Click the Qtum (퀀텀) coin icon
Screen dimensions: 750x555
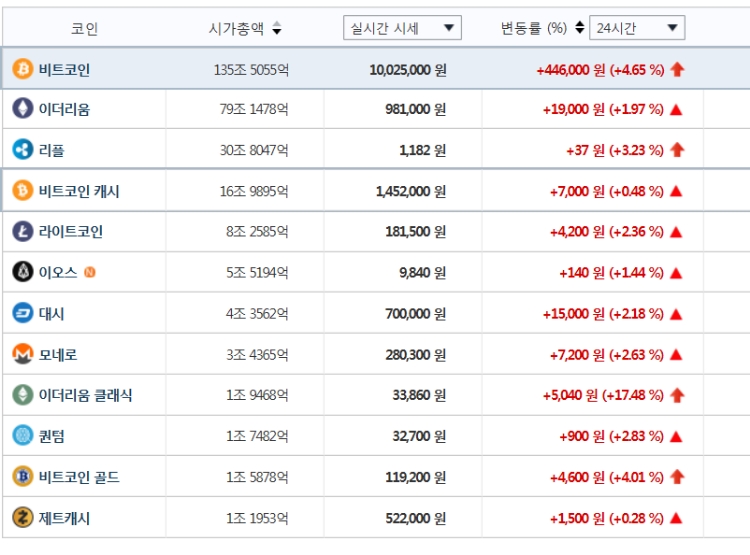point(22,436)
